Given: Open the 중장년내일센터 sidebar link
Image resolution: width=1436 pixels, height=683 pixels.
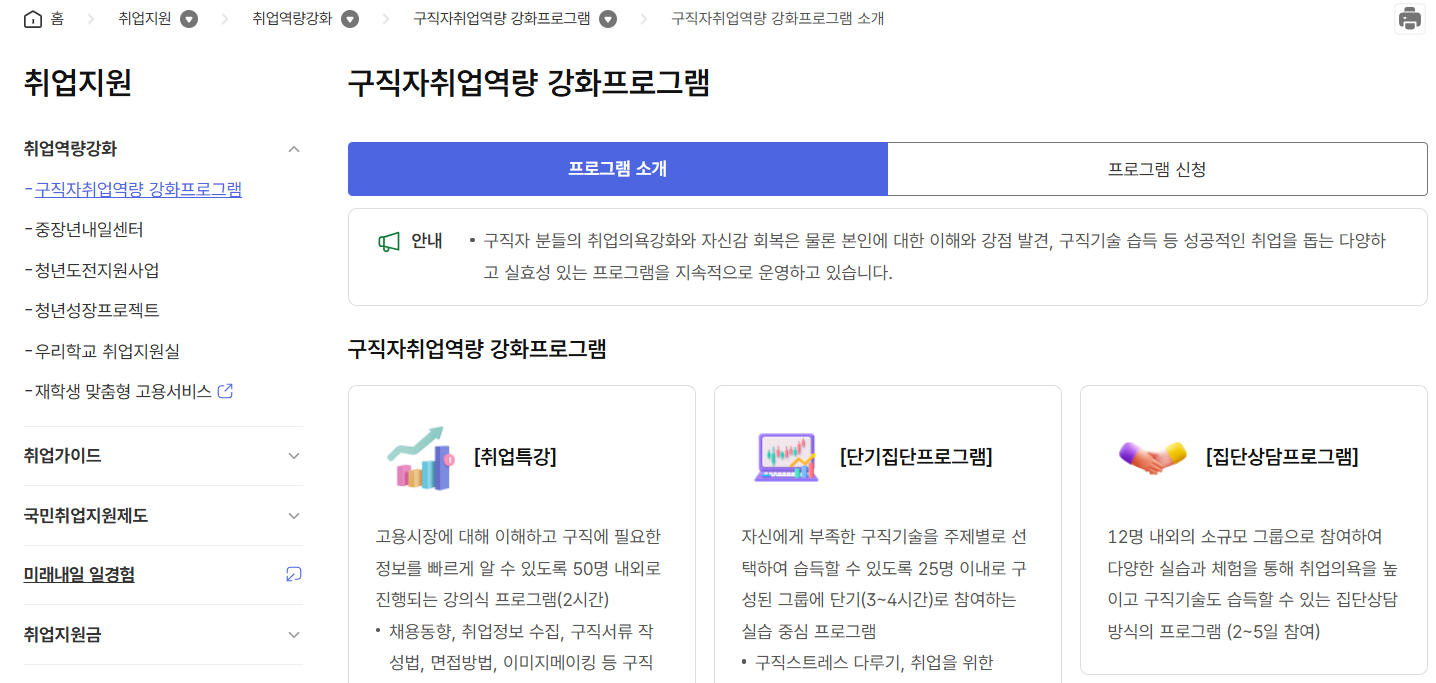Looking at the screenshot, I should tap(100, 228).
